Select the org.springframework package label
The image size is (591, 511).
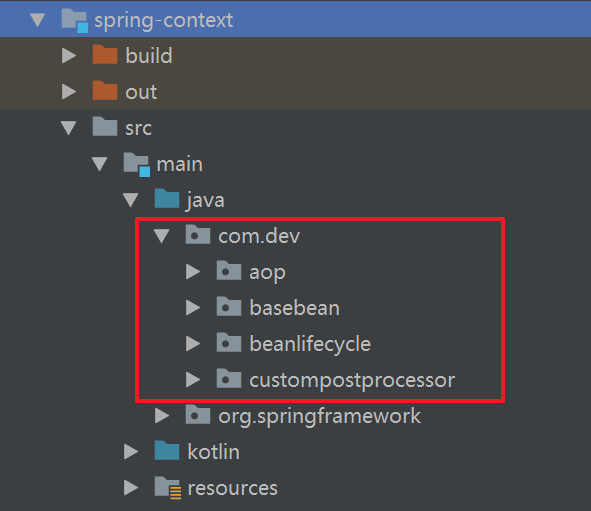pyautogui.click(x=320, y=416)
